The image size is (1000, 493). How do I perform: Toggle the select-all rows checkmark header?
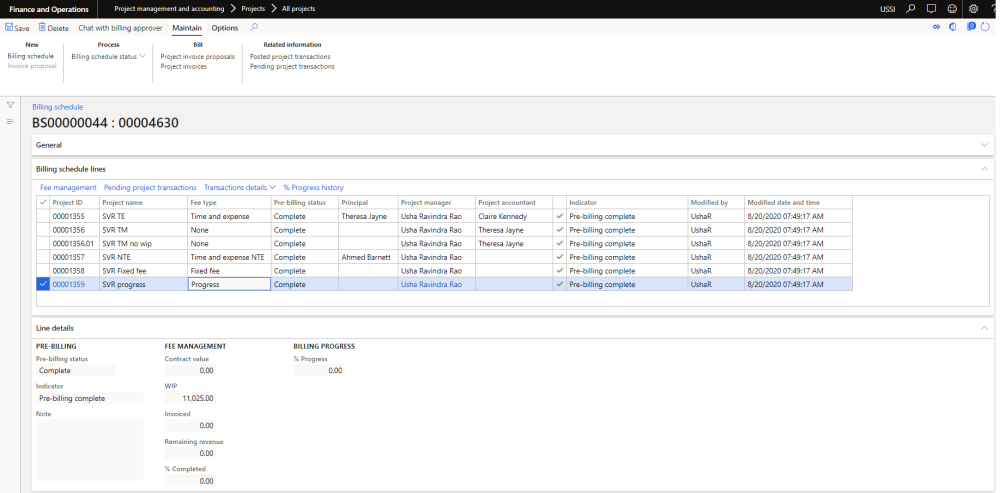click(41, 202)
